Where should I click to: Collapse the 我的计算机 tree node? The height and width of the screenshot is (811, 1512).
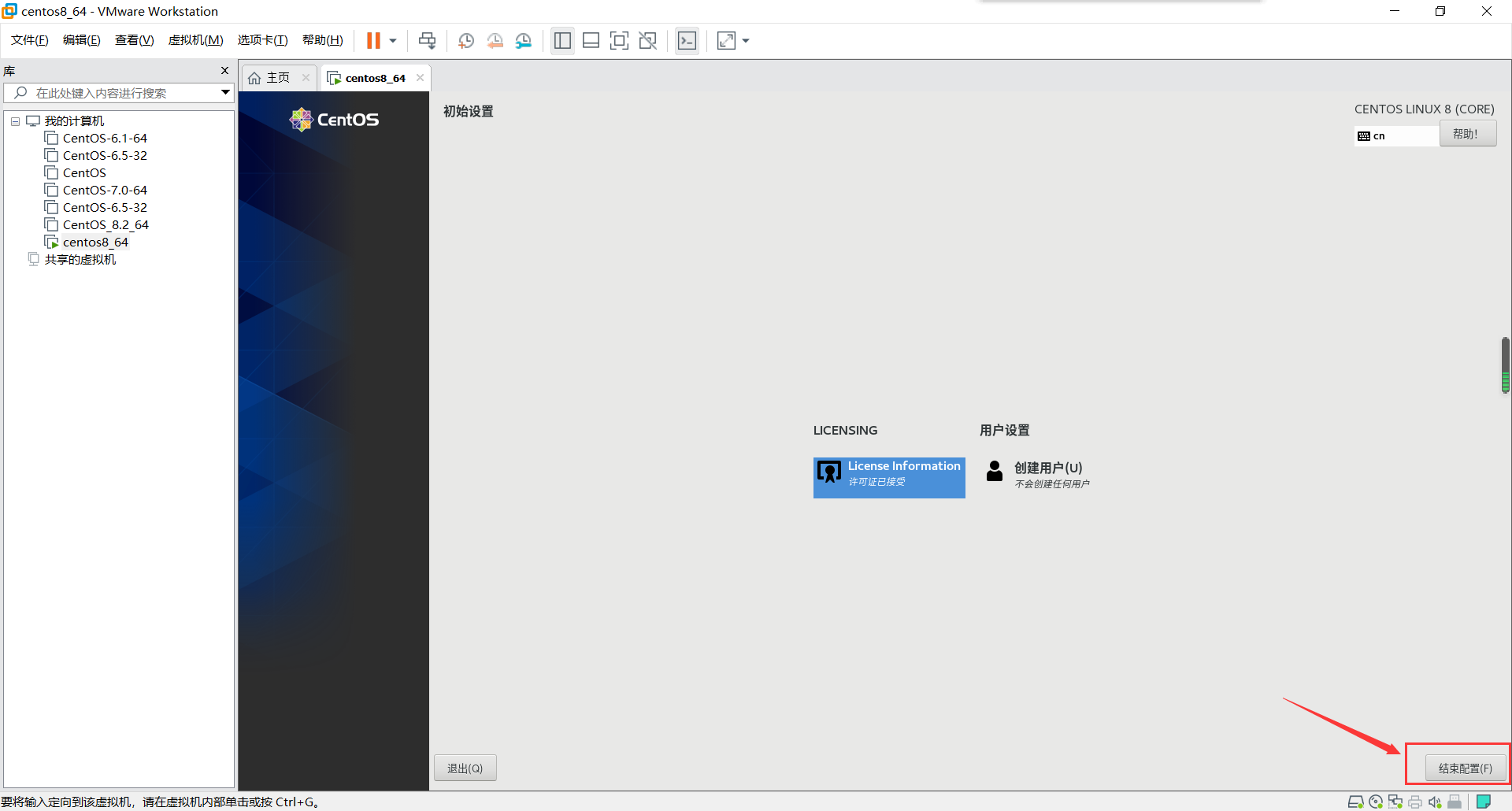pyautogui.click(x=14, y=120)
